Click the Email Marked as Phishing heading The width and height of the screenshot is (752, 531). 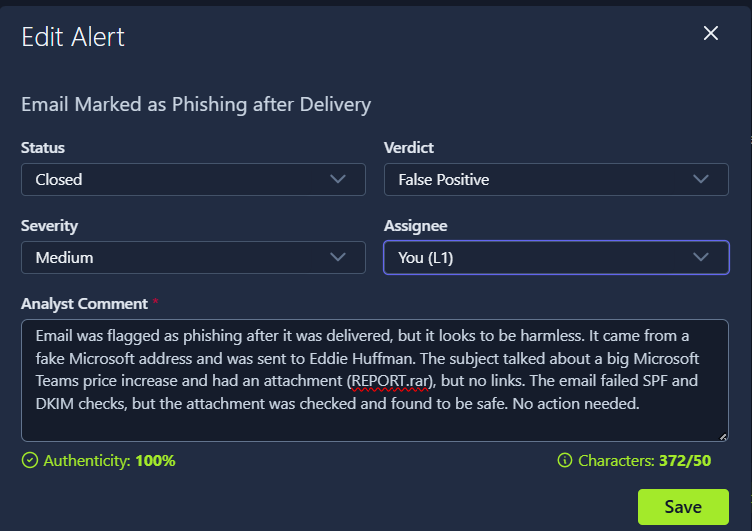tap(196, 104)
